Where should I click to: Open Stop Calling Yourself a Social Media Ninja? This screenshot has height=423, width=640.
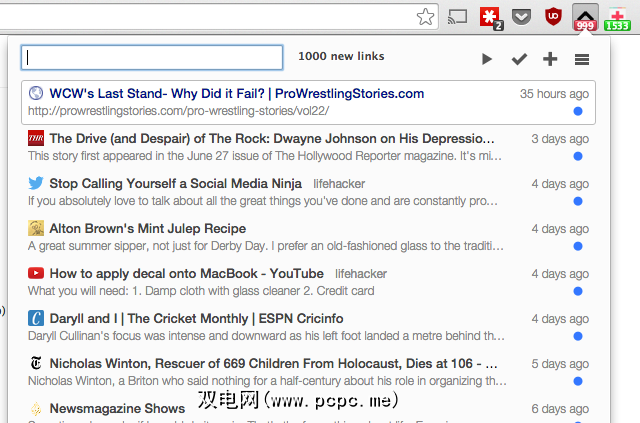tap(176, 184)
